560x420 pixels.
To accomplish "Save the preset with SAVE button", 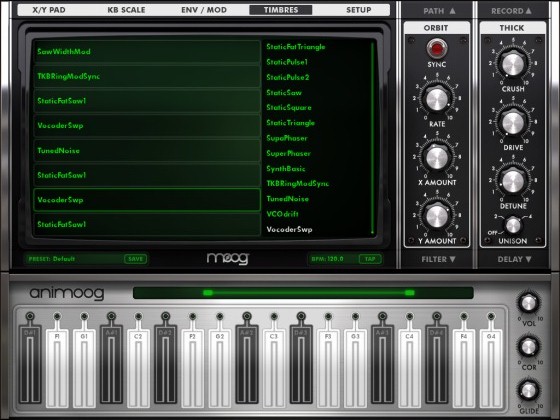I will (135, 259).
